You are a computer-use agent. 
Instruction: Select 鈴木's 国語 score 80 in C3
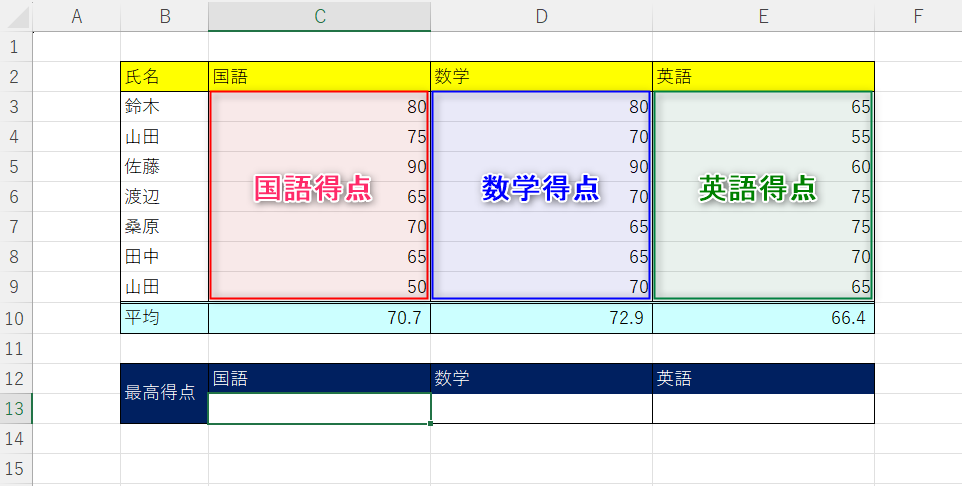pos(320,107)
